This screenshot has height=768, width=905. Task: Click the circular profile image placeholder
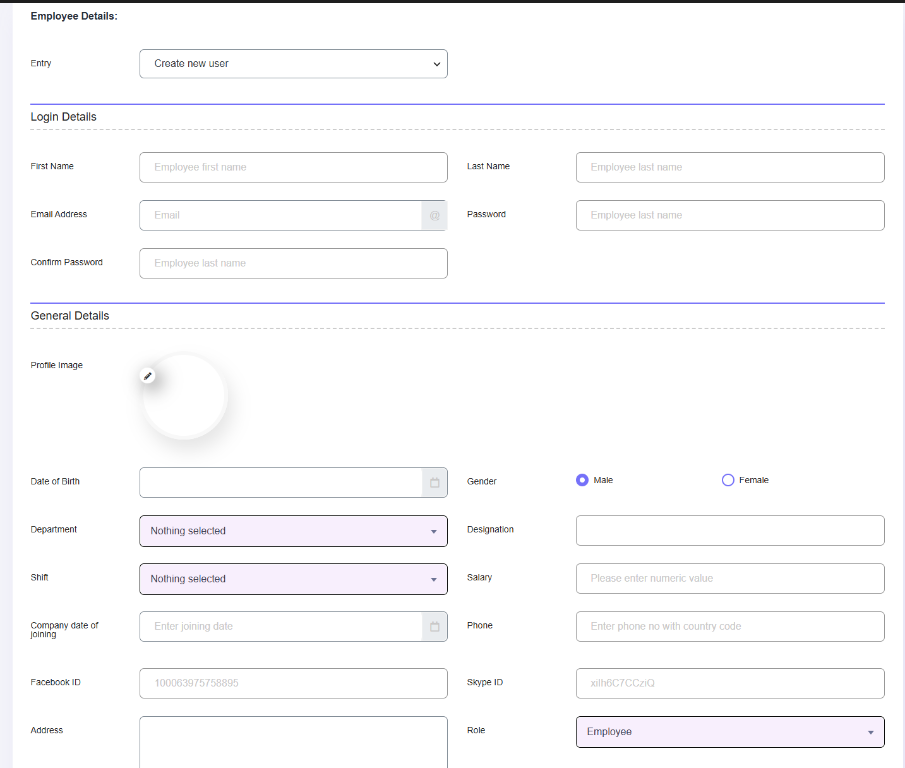point(184,396)
